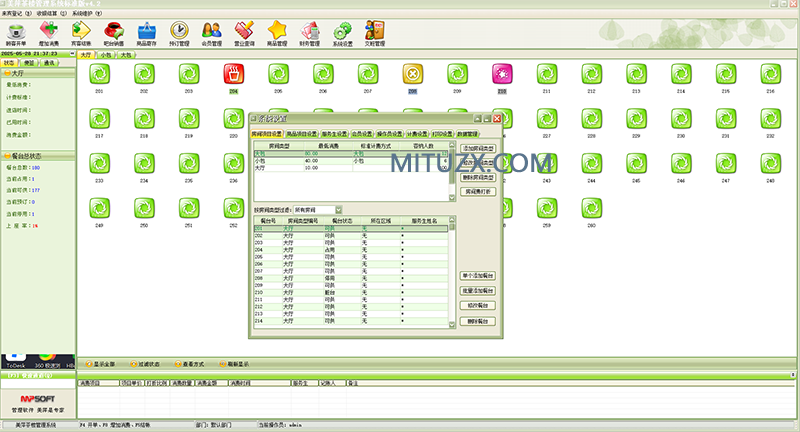Screen dimensions: 800x432
Task: Open the 按房间类型过滤 dropdown
Action: (x=337, y=209)
